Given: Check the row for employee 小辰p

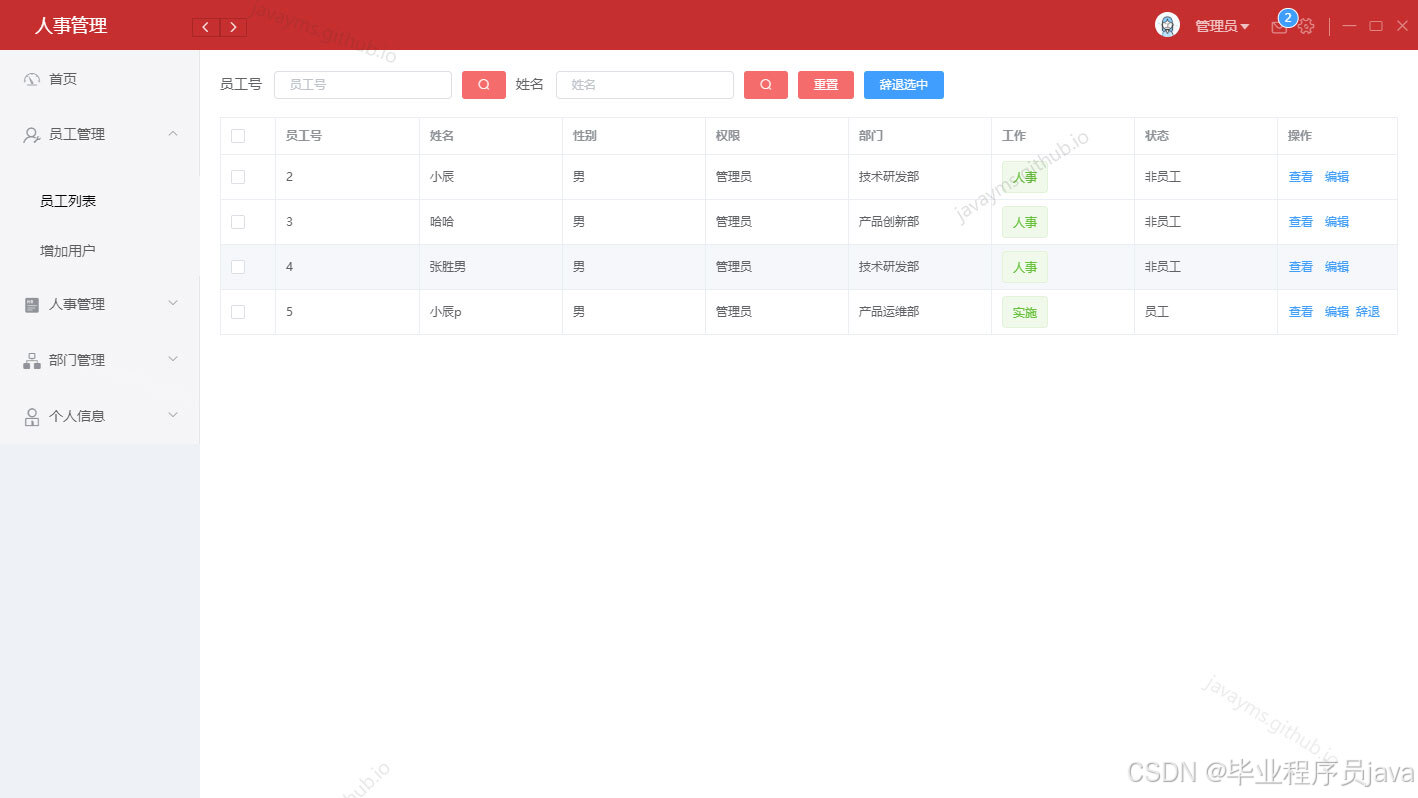Looking at the screenshot, I should (238, 312).
